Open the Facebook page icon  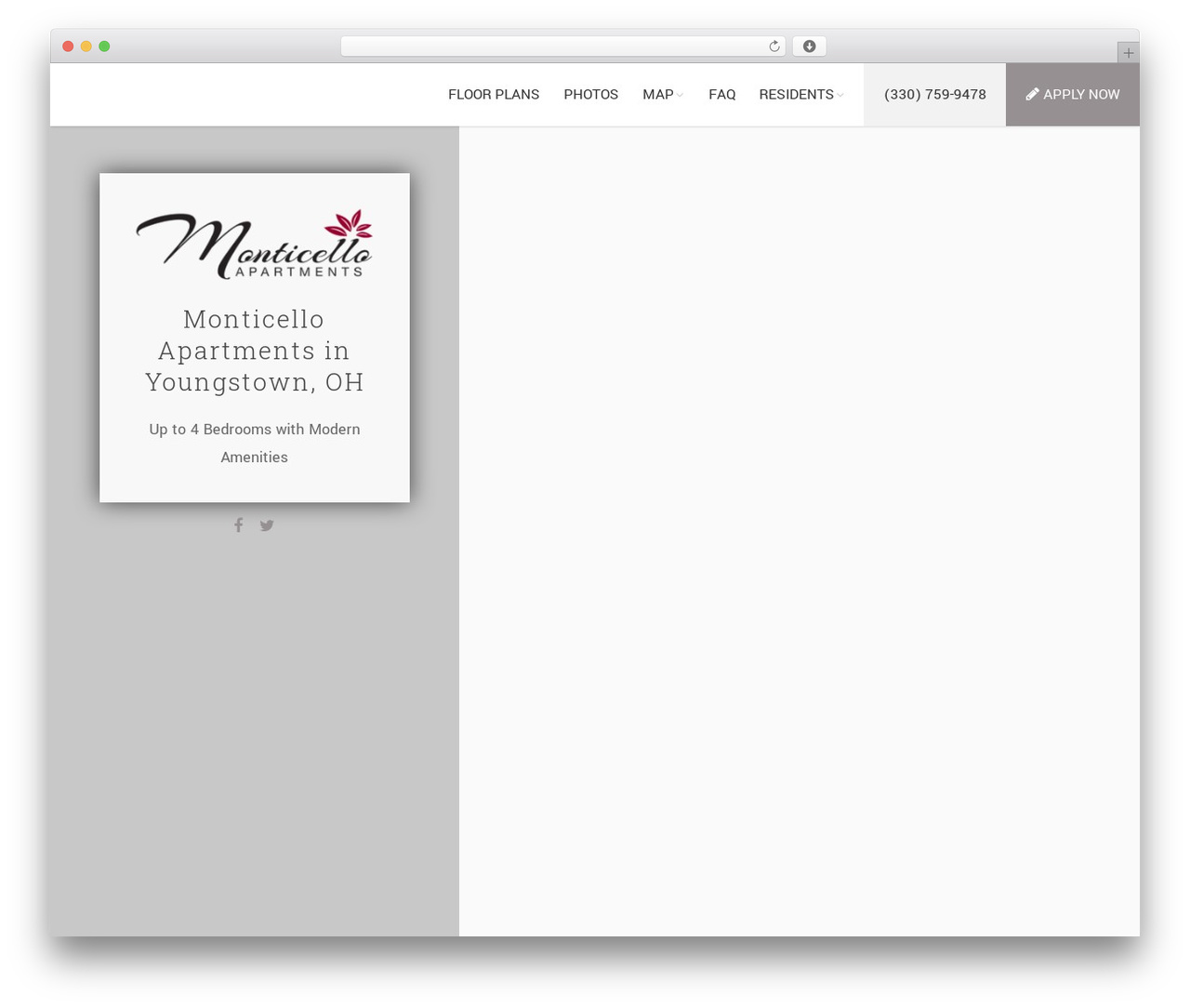(x=239, y=525)
